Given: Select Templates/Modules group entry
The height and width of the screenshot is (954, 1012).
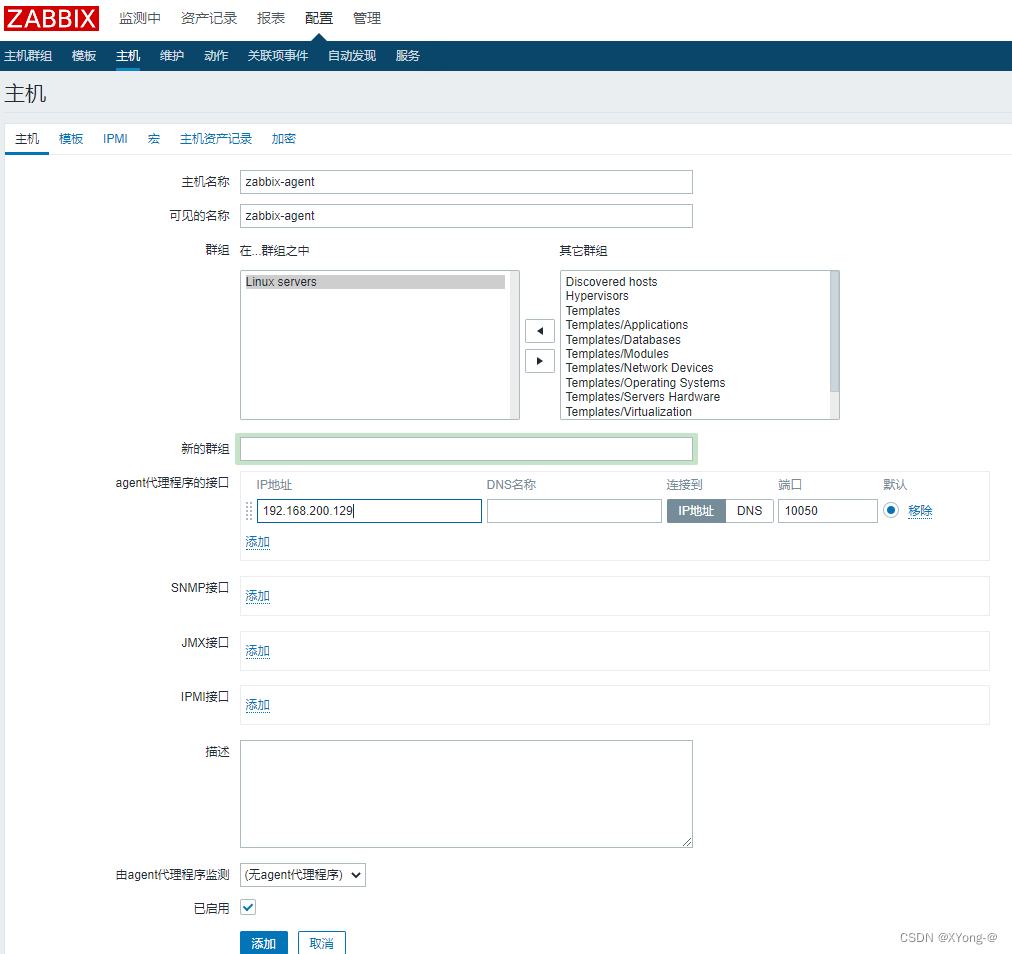Looking at the screenshot, I should click(x=617, y=354).
